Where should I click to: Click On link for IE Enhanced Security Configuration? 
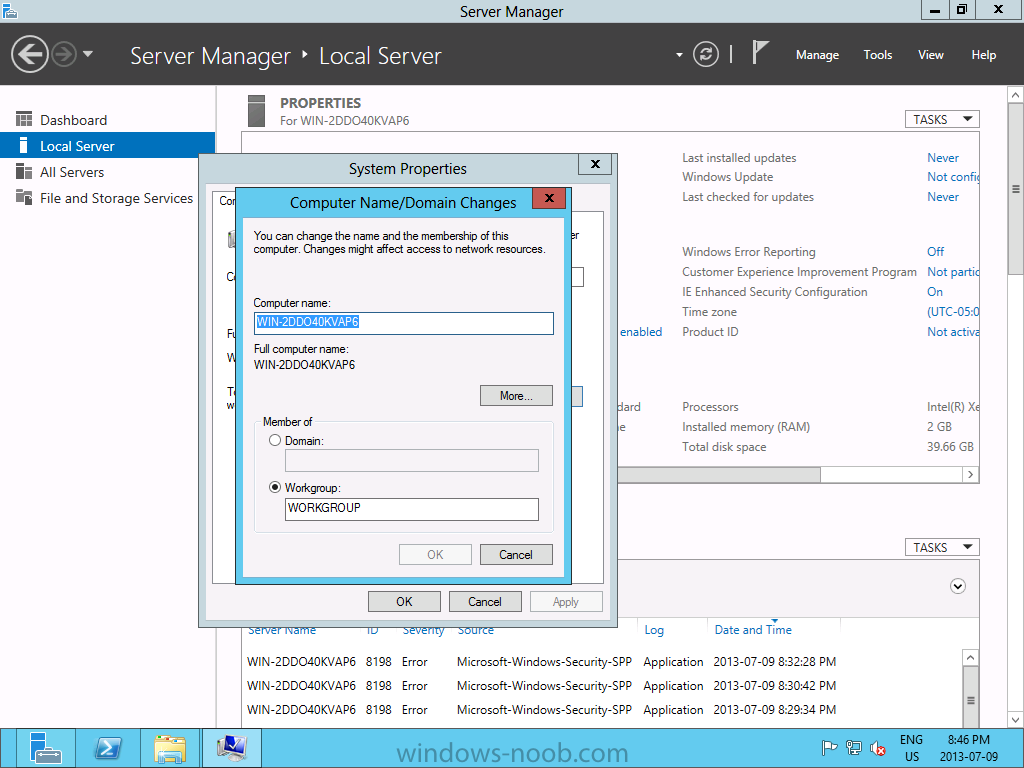[935, 292]
